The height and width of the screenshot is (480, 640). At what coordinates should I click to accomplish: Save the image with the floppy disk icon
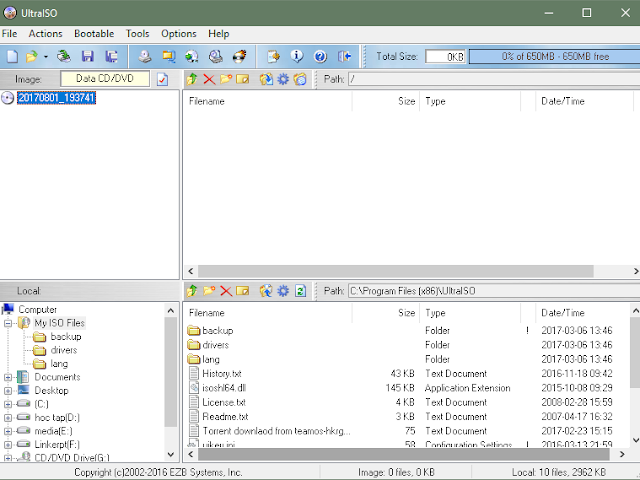tap(87, 56)
